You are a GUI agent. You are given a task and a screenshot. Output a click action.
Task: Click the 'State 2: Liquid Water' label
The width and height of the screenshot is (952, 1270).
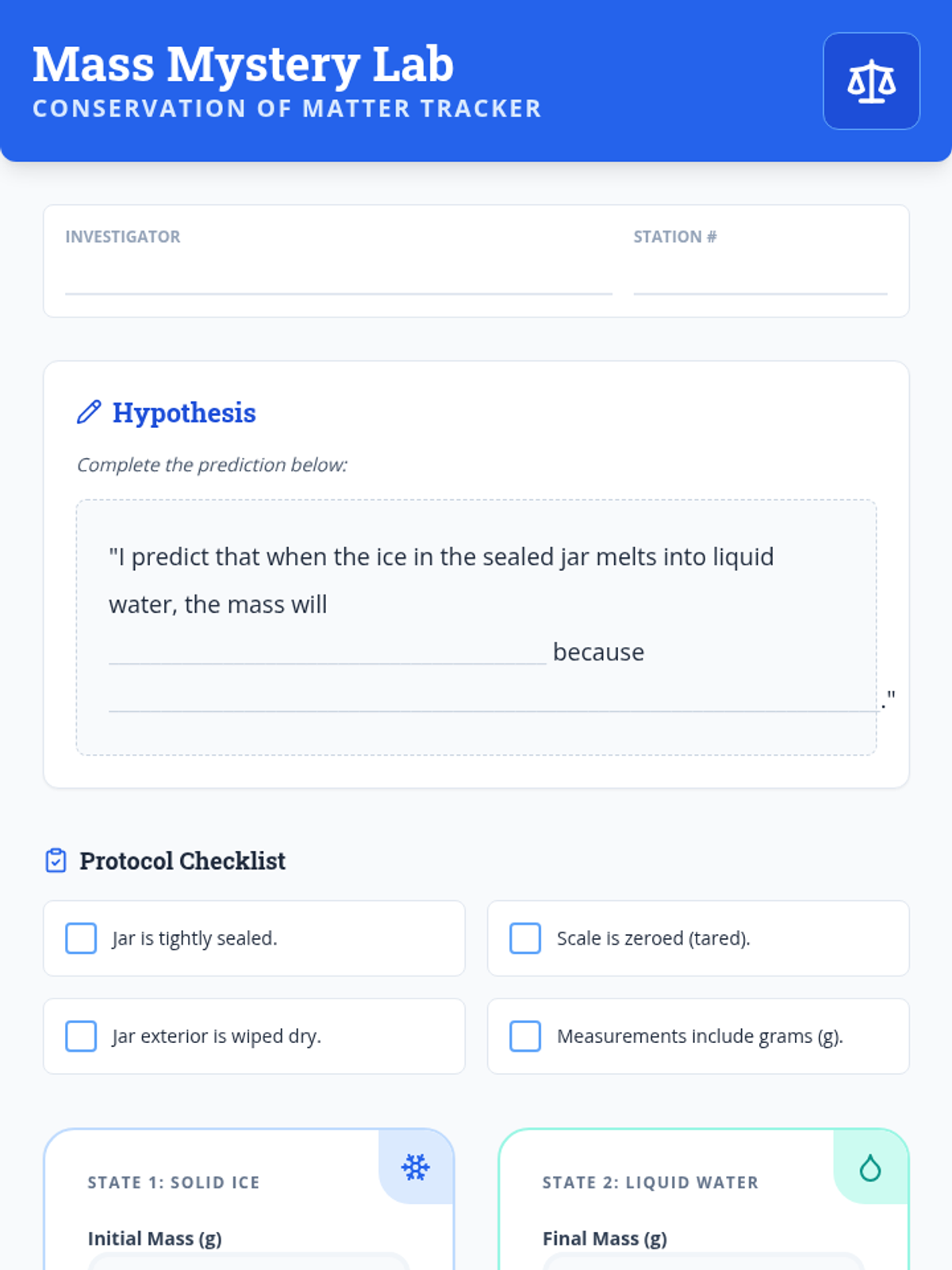tap(651, 1182)
